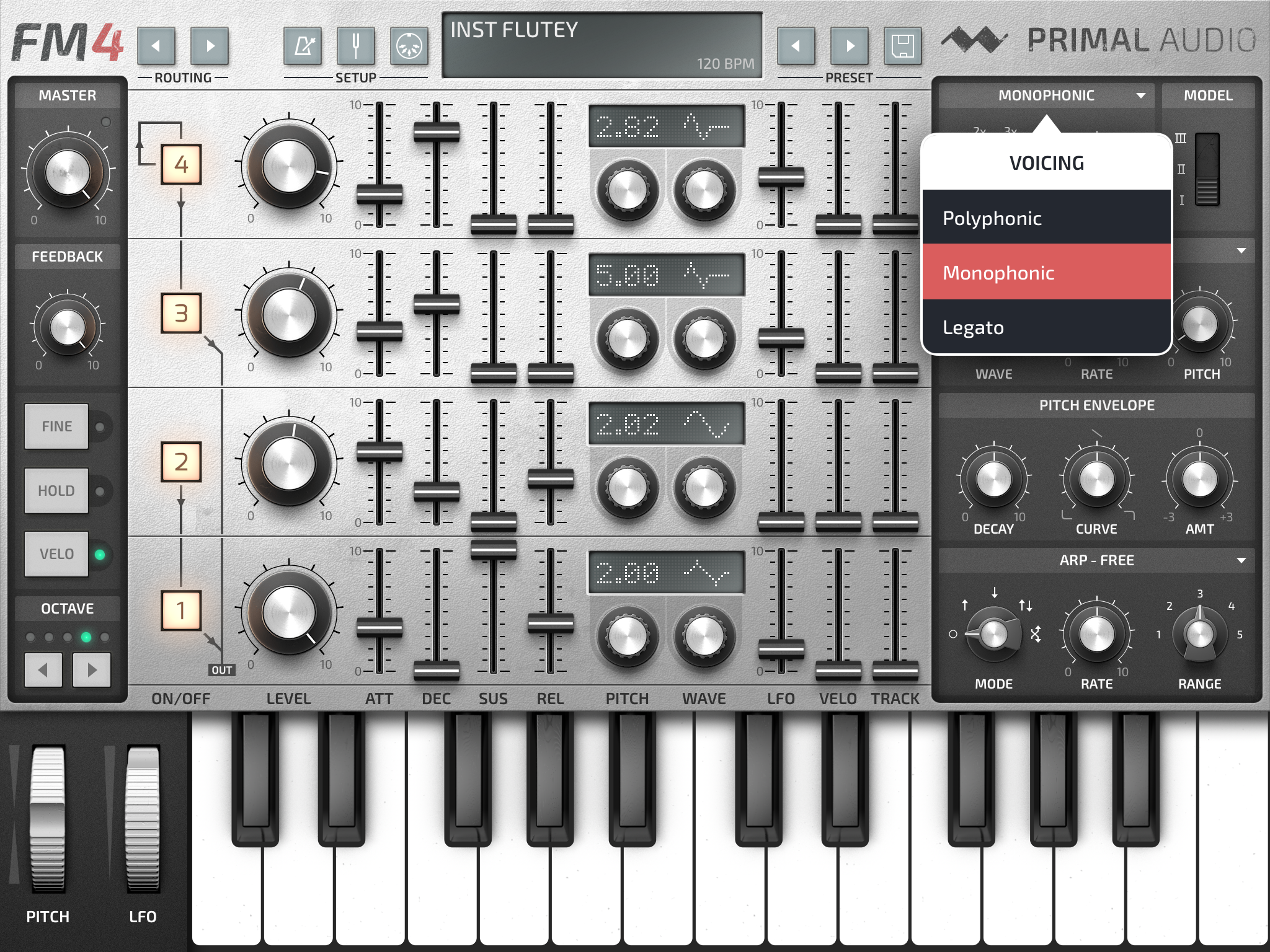This screenshot has height=952, width=1270.
Task: Toggle operator 1 on/off
Action: (181, 610)
